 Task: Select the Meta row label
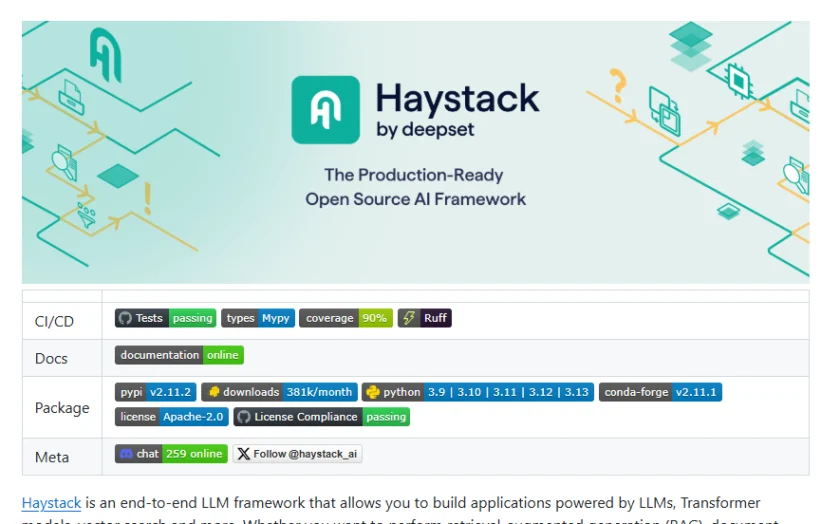52,457
